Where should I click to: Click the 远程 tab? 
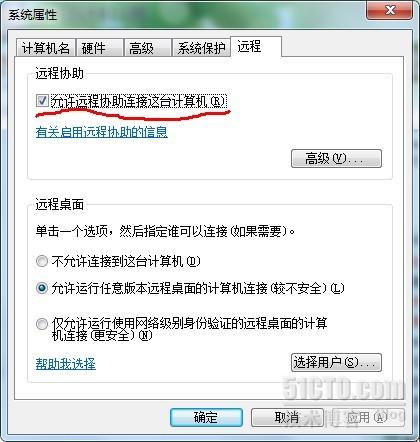coord(256,46)
